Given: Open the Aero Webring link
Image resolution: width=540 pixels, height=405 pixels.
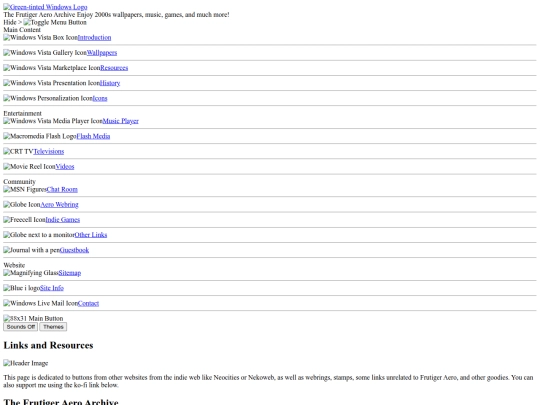Looking at the screenshot, I should point(59,205).
